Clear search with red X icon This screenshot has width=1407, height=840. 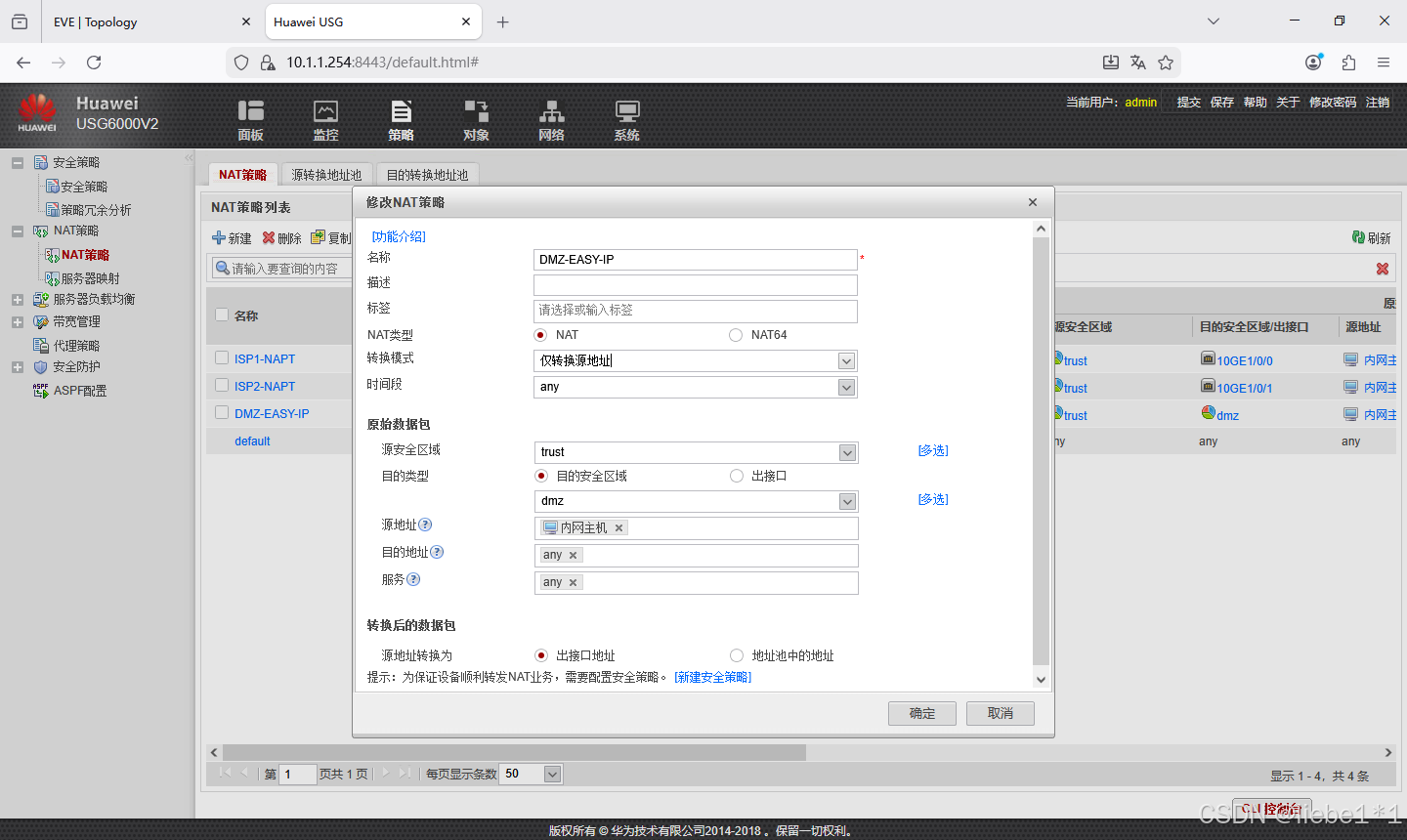click(x=1383, y=269)
